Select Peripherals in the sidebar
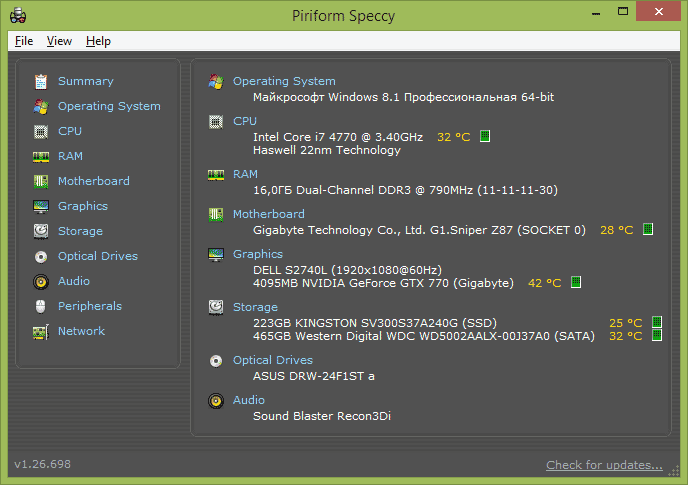Viewport: 688px width, 485px height. tap(90, 306)
